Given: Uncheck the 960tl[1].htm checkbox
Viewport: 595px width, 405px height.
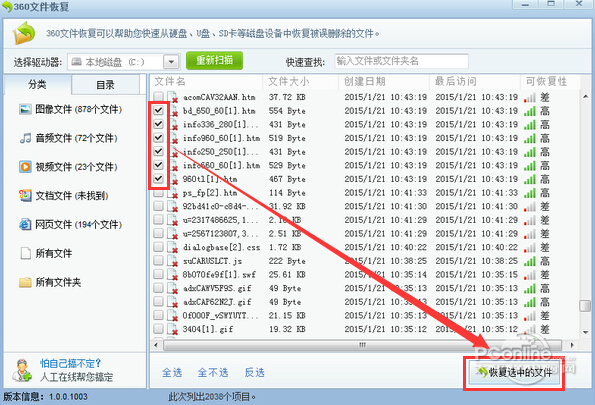Looking at the screenshot, I should tap(158, 179).
